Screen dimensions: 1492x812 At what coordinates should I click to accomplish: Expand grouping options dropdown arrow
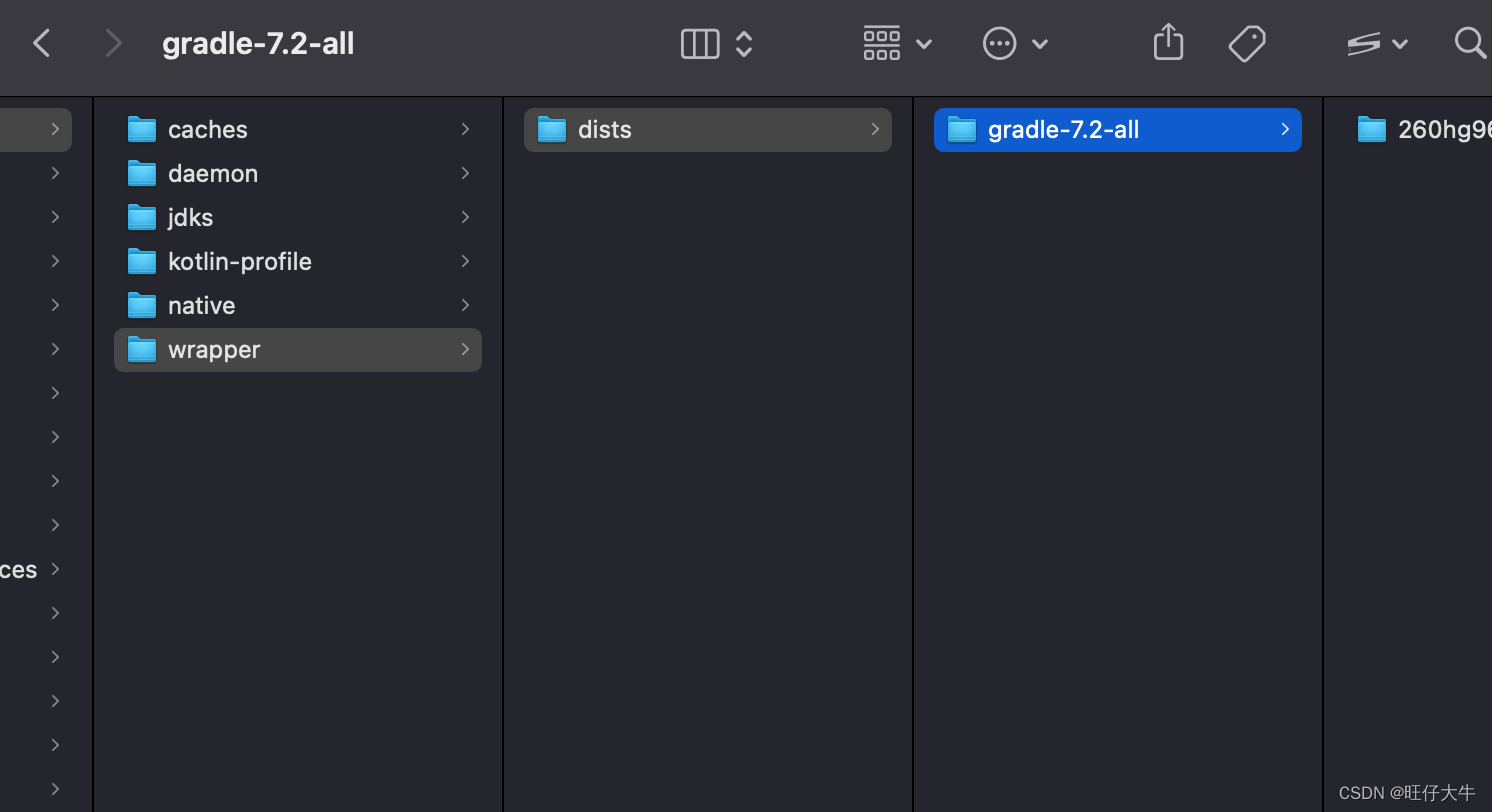924,44
